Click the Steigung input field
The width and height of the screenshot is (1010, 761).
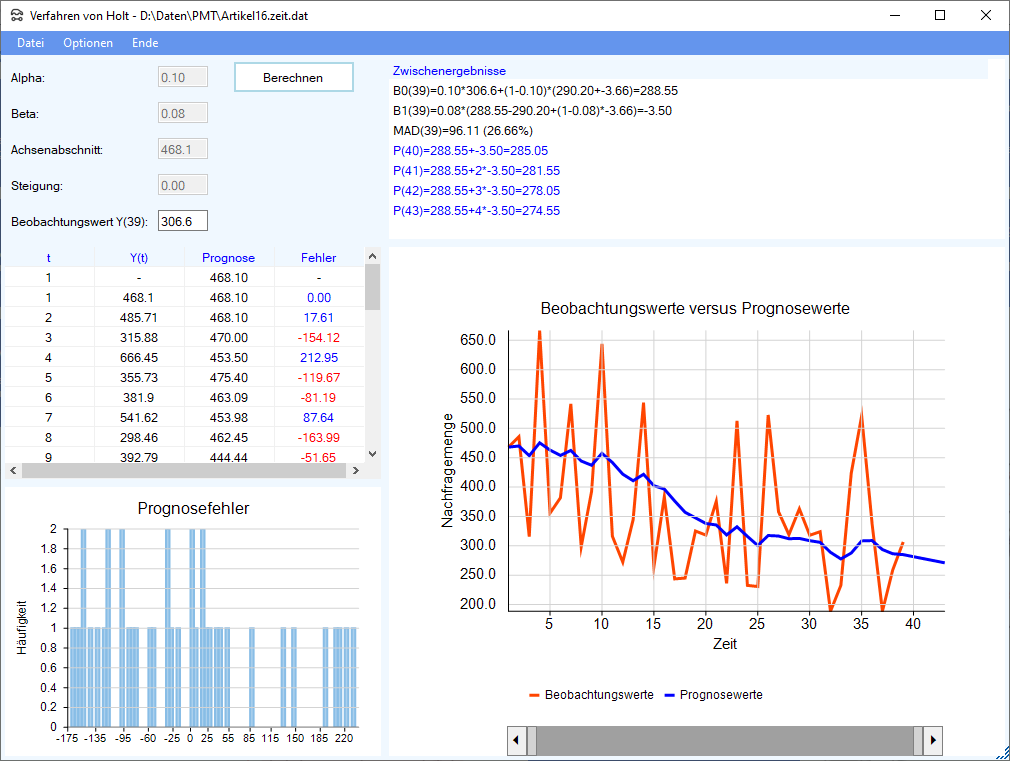(x=183, y=186)
